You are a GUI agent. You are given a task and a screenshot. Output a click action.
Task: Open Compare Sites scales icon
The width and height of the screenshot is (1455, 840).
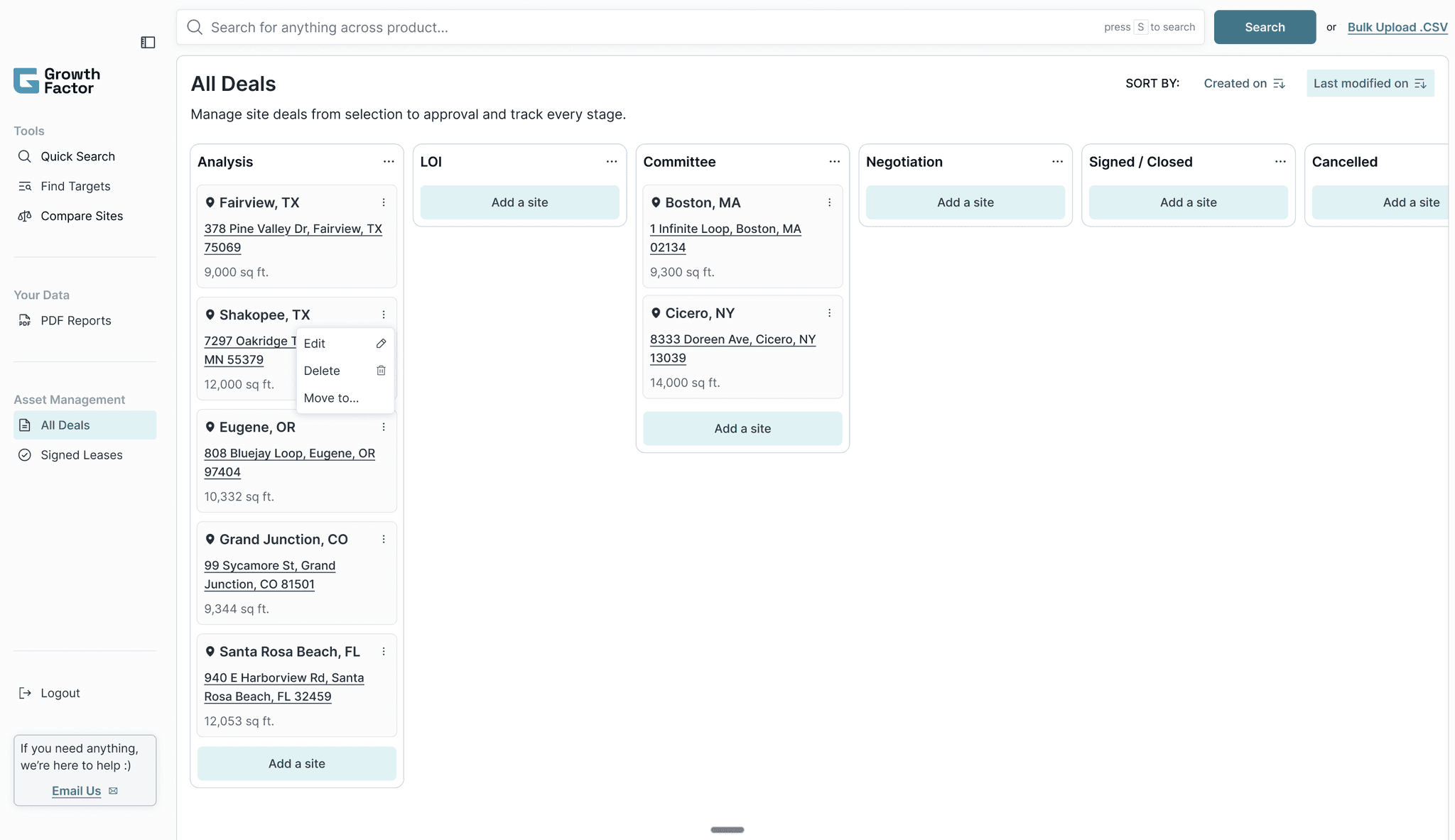25,216
